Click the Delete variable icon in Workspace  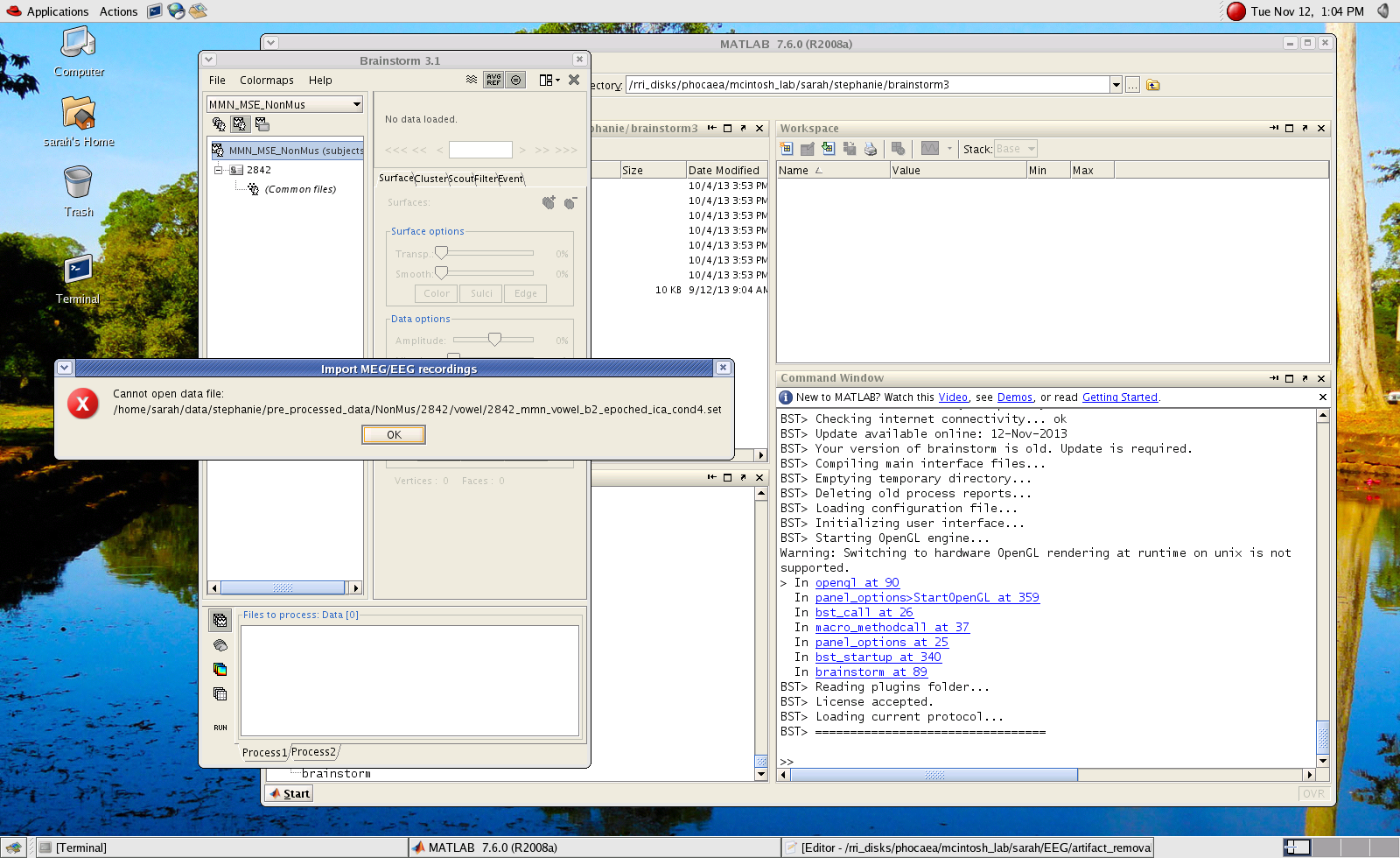click(x=898, y=149)
